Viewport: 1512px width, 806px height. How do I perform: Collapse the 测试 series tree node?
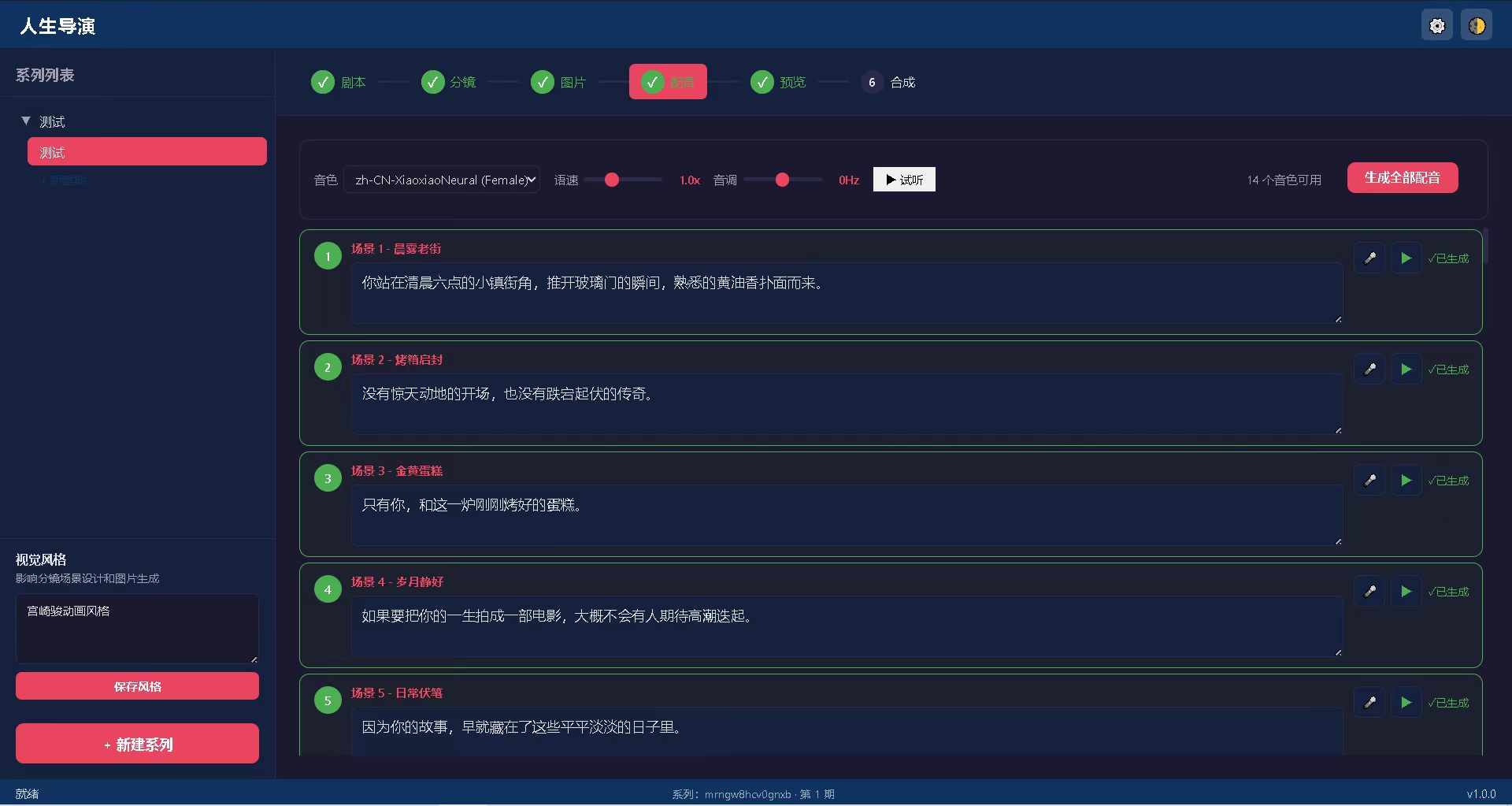point(26,121)
